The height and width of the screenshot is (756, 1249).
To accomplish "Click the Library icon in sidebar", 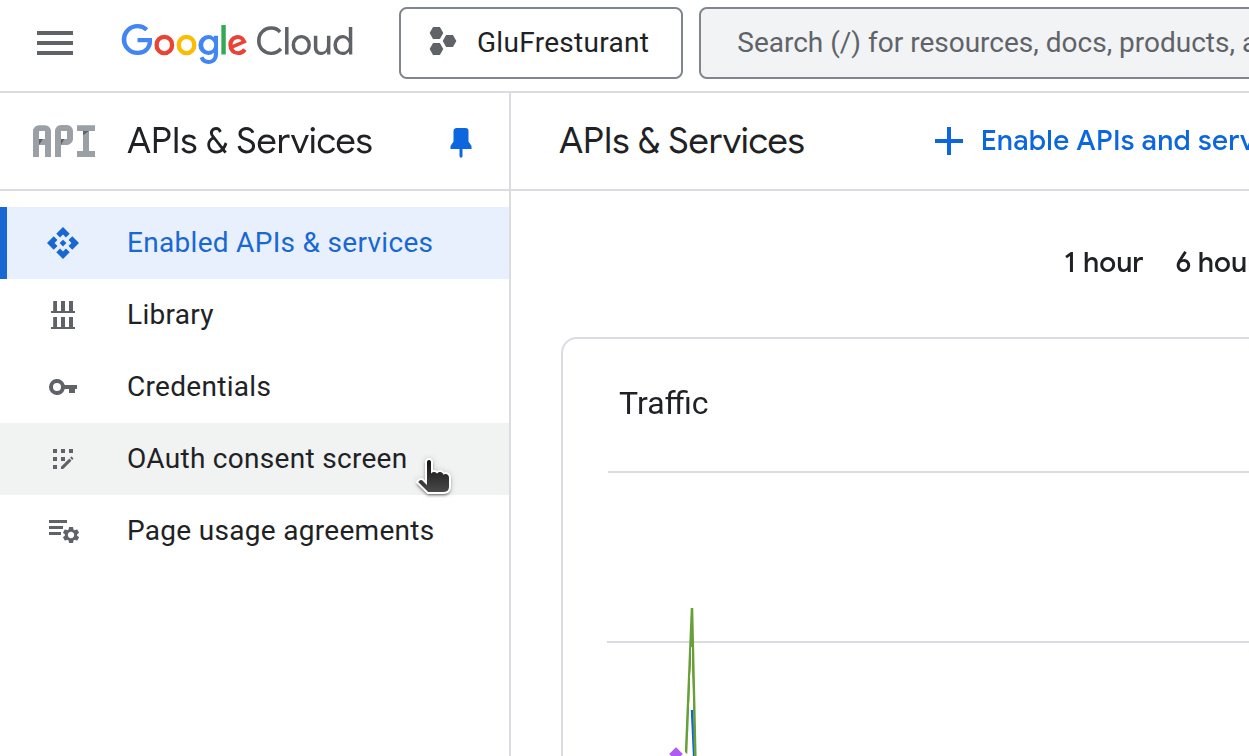I will click(x=63, y=315).
